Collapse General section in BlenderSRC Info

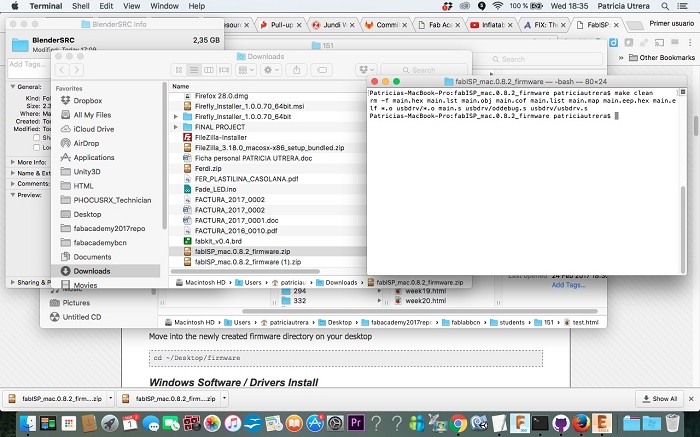coord(12,87)
